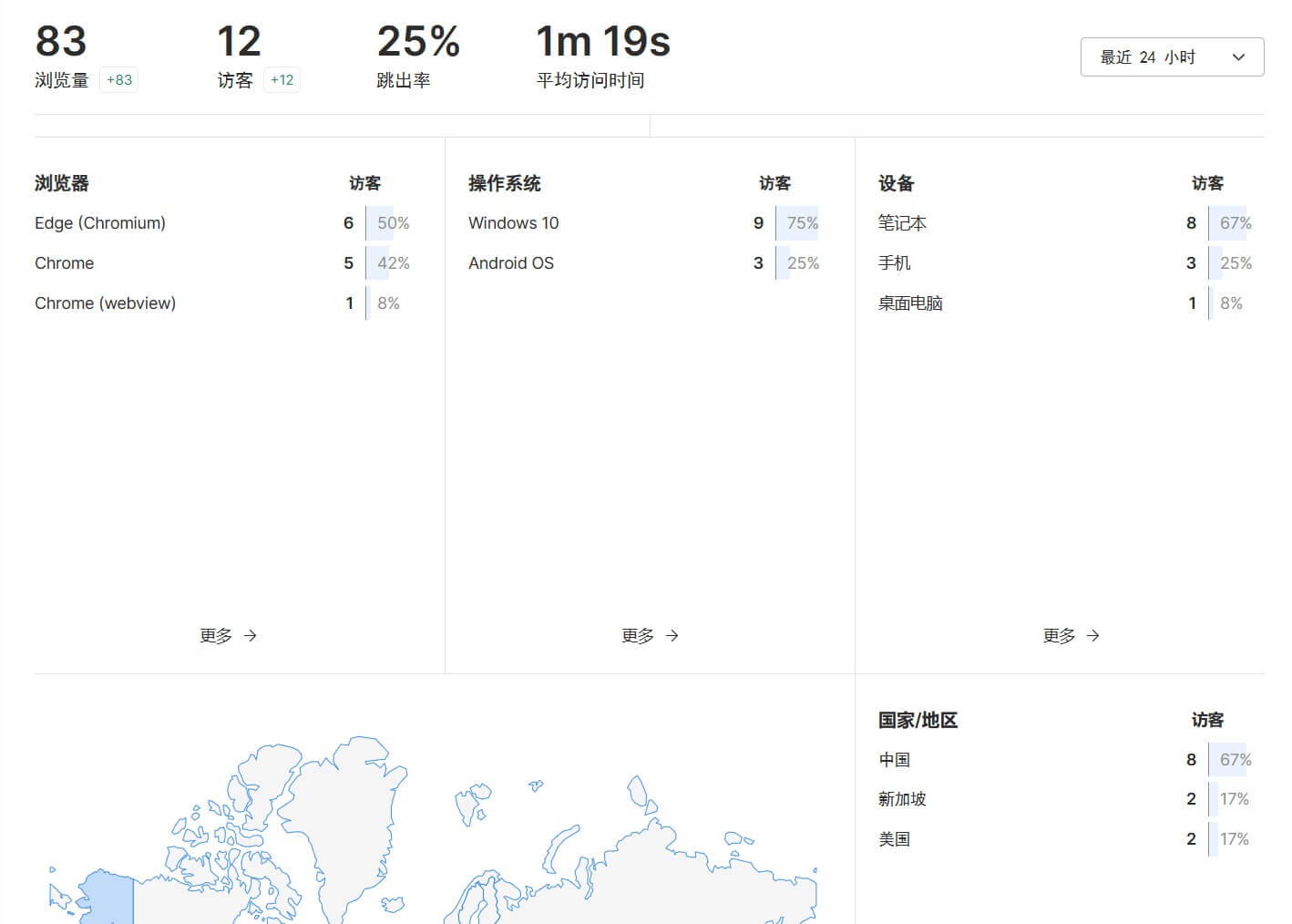Select the 手机 device entry
This screenshot has width=1292, height=924.
[x=894, y=263]
